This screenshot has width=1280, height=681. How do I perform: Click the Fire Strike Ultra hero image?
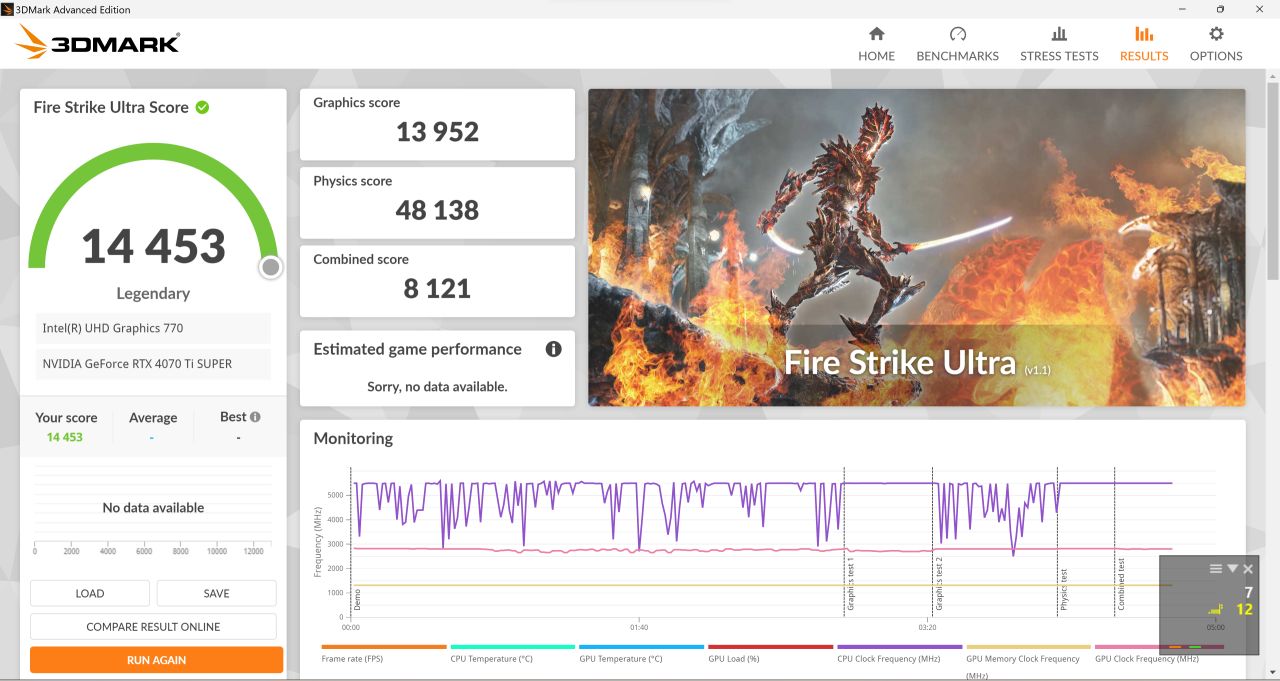[x=917, y=247]
